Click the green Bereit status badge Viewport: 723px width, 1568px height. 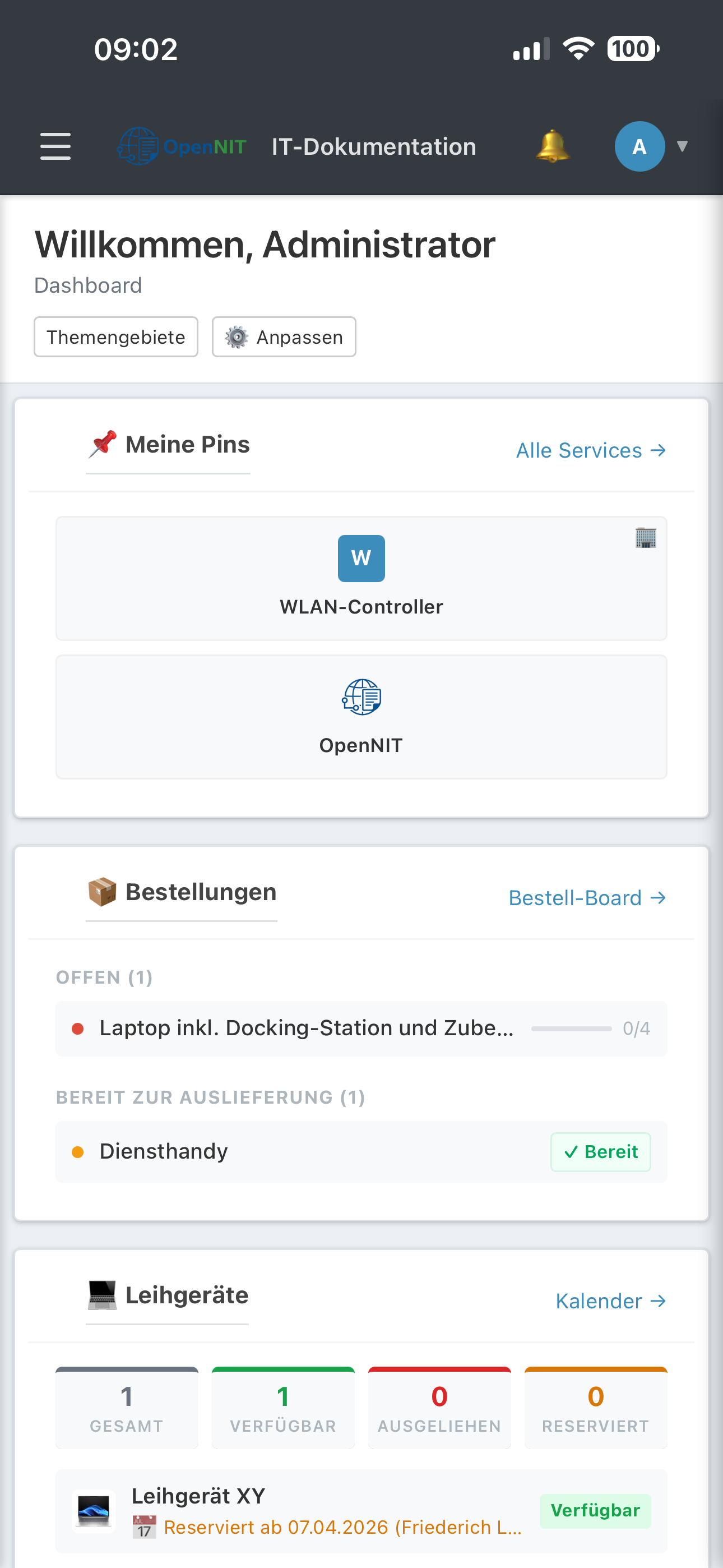[600, 1152]
